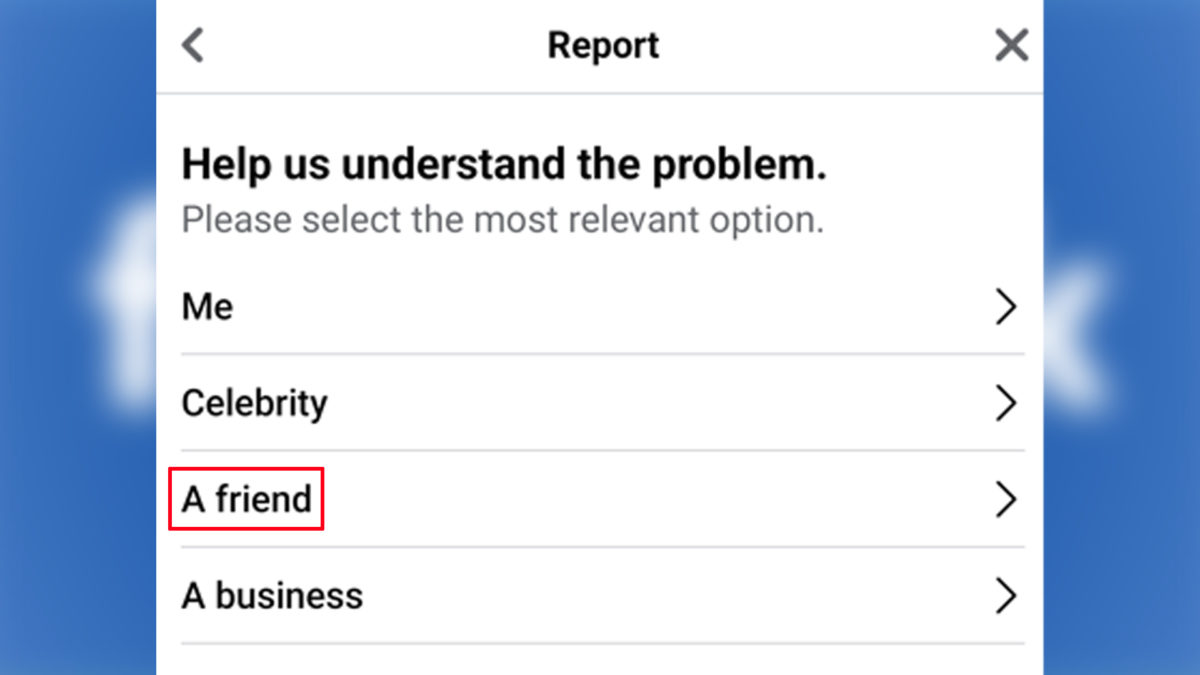Open the A friend chevron arrow

(x=1006, y=499)
